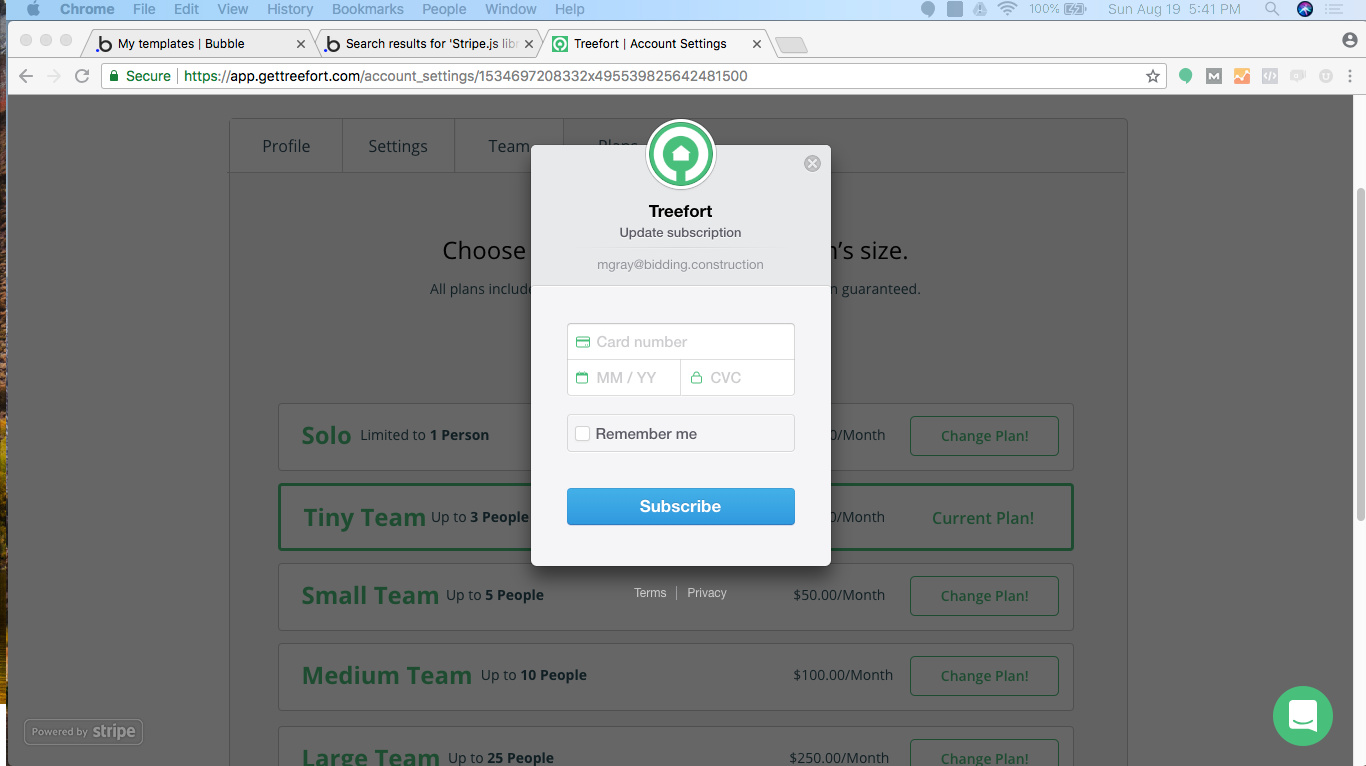
Task: Click the Powered by Stripe badge
Action: coord(84,732)
